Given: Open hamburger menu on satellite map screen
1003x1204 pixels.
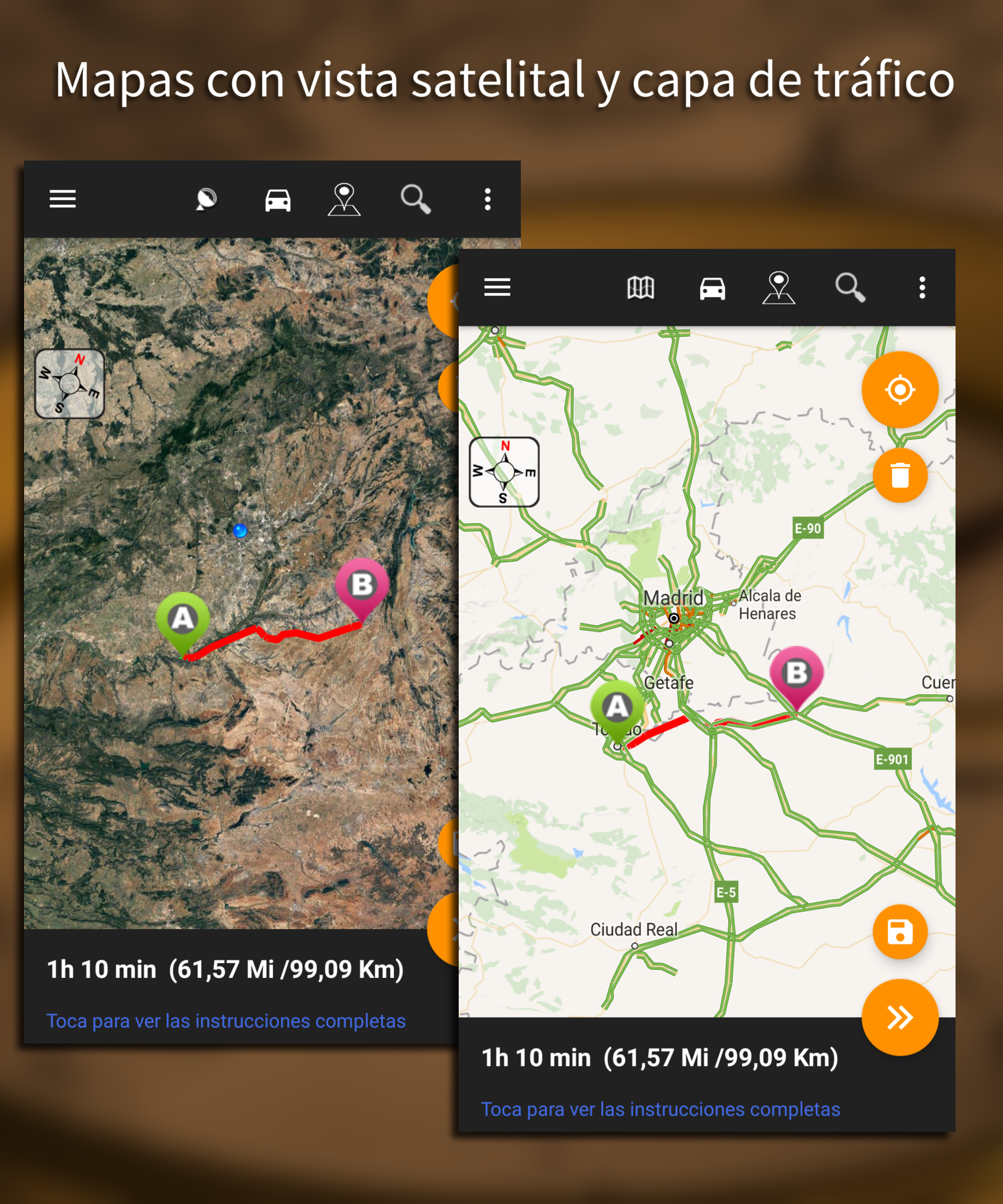Looking at the screenshot, I should tap(63, 199).
